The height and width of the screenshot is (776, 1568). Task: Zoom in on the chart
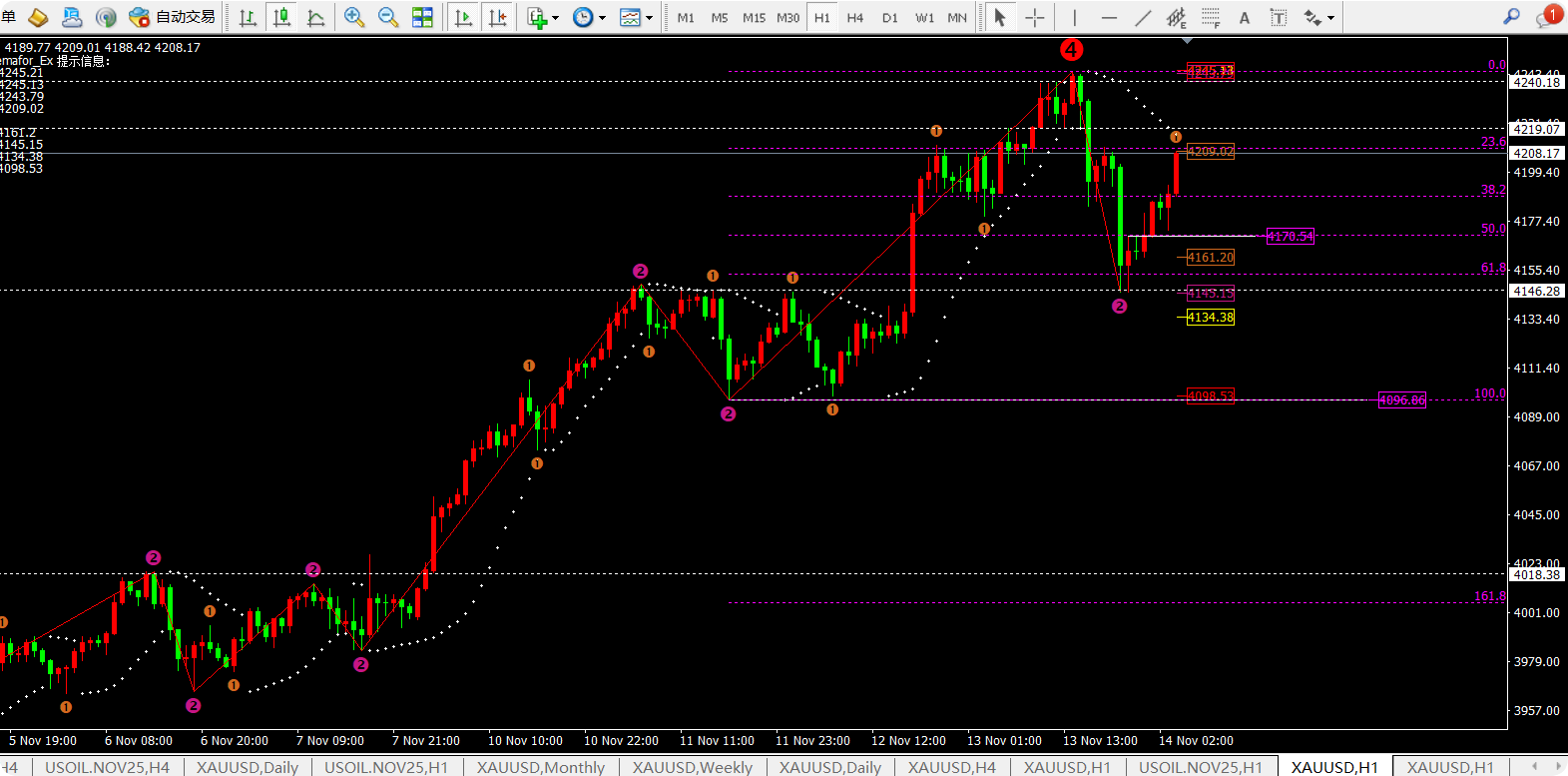(x=353, y=17)
